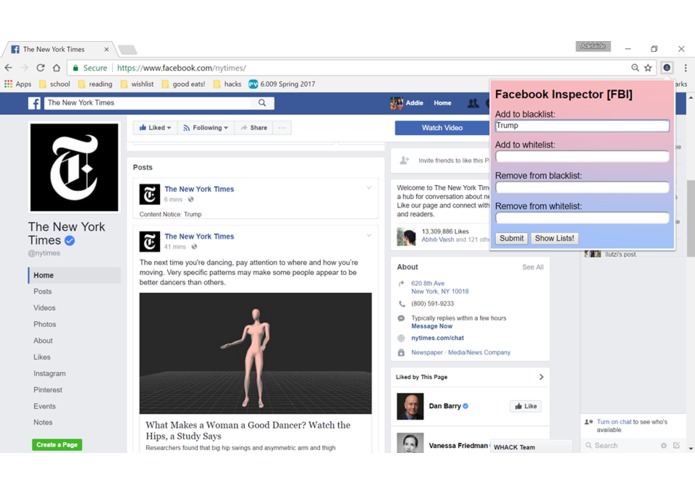Select Instagram in the page sidebar
Image resolution: width=695 pixels, height=494 pixels.
click(x=50, y=373)
